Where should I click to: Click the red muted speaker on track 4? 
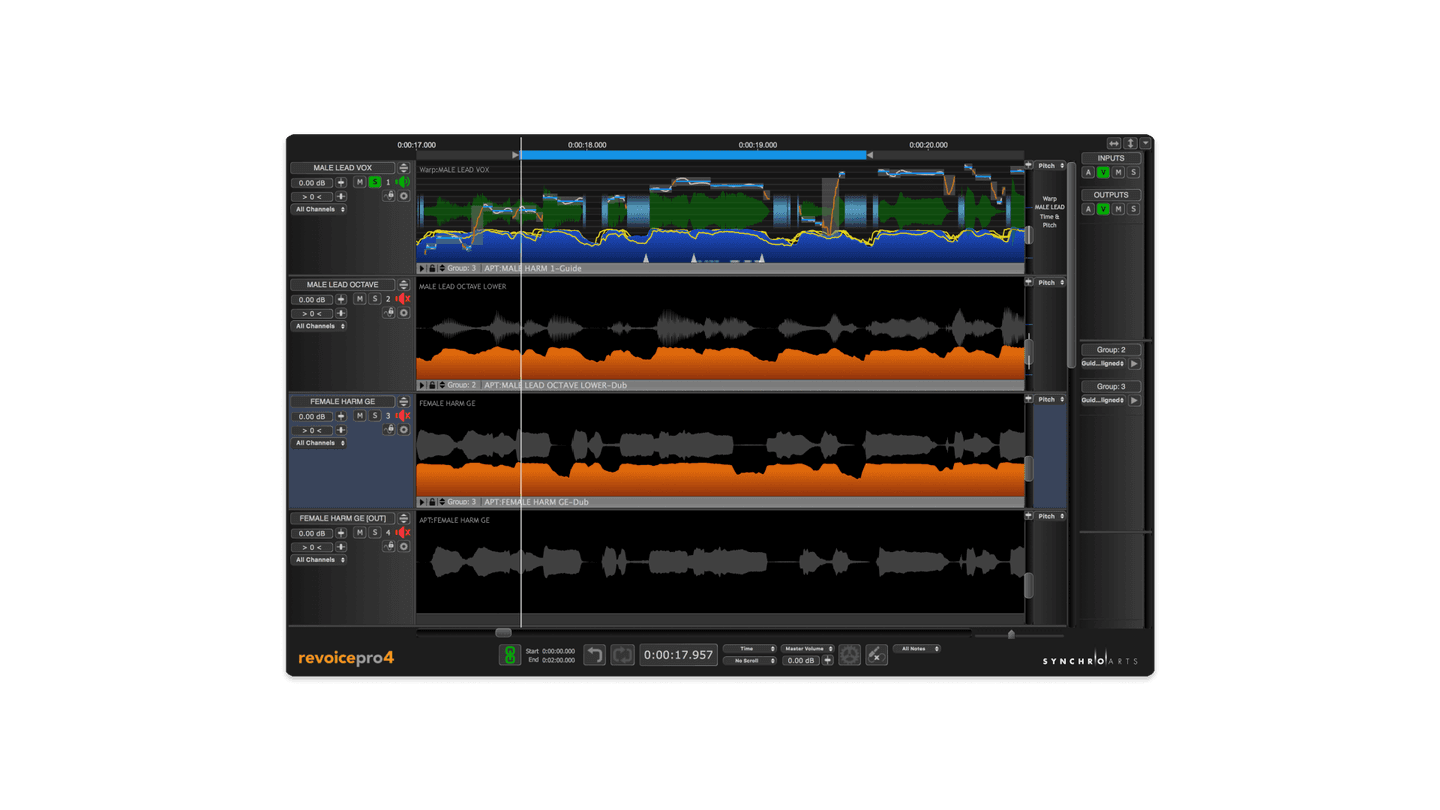(x=402, y=533)
